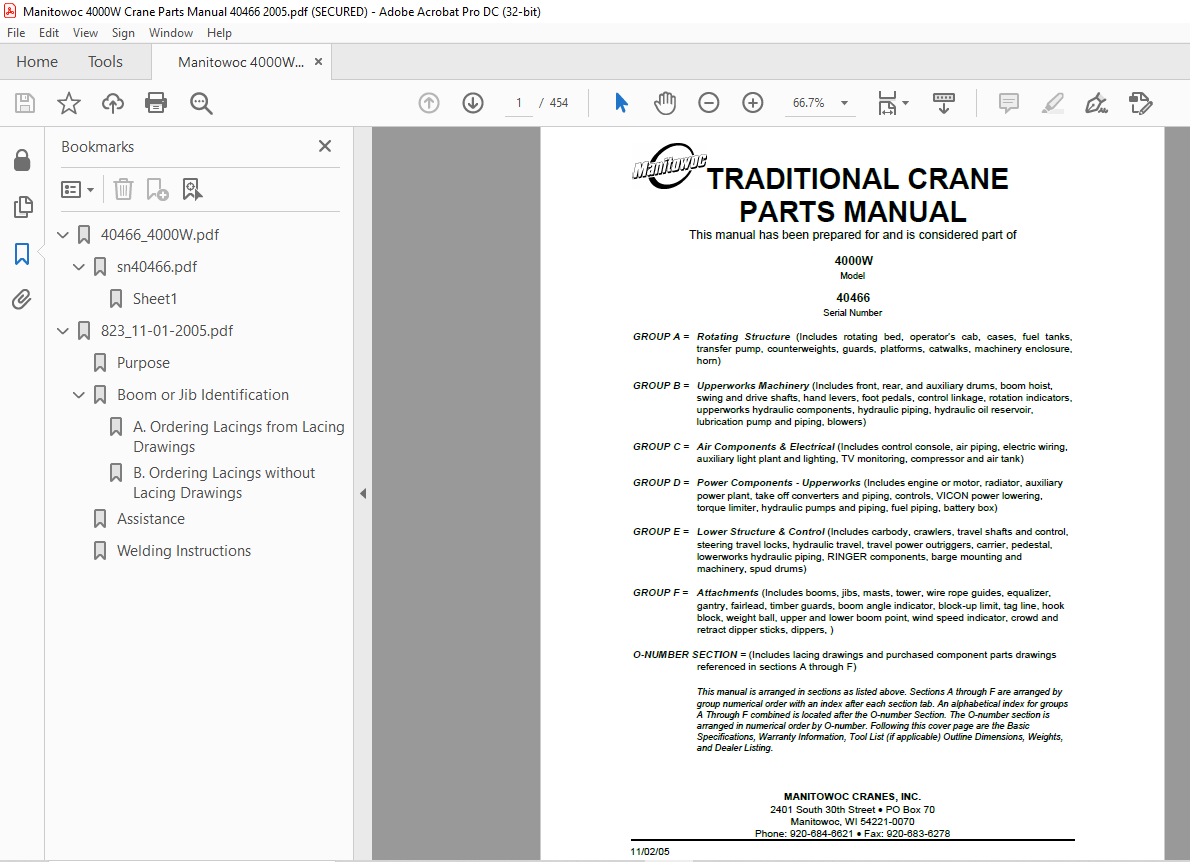This screenshot has height=862, width=1190.
Task: Jump to Sheet1 bookmark
Action: pyautogui.click(x=155, y=299)
